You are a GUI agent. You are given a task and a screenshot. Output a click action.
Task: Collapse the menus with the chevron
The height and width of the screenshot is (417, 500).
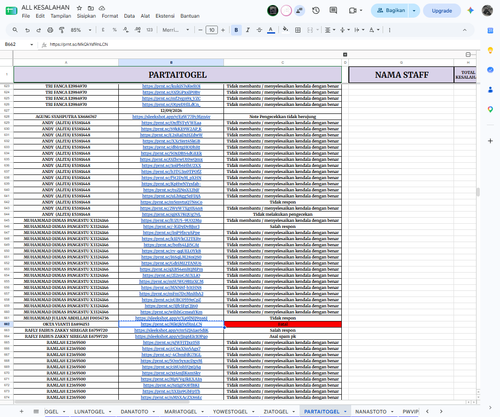click(x=465, y=30)
